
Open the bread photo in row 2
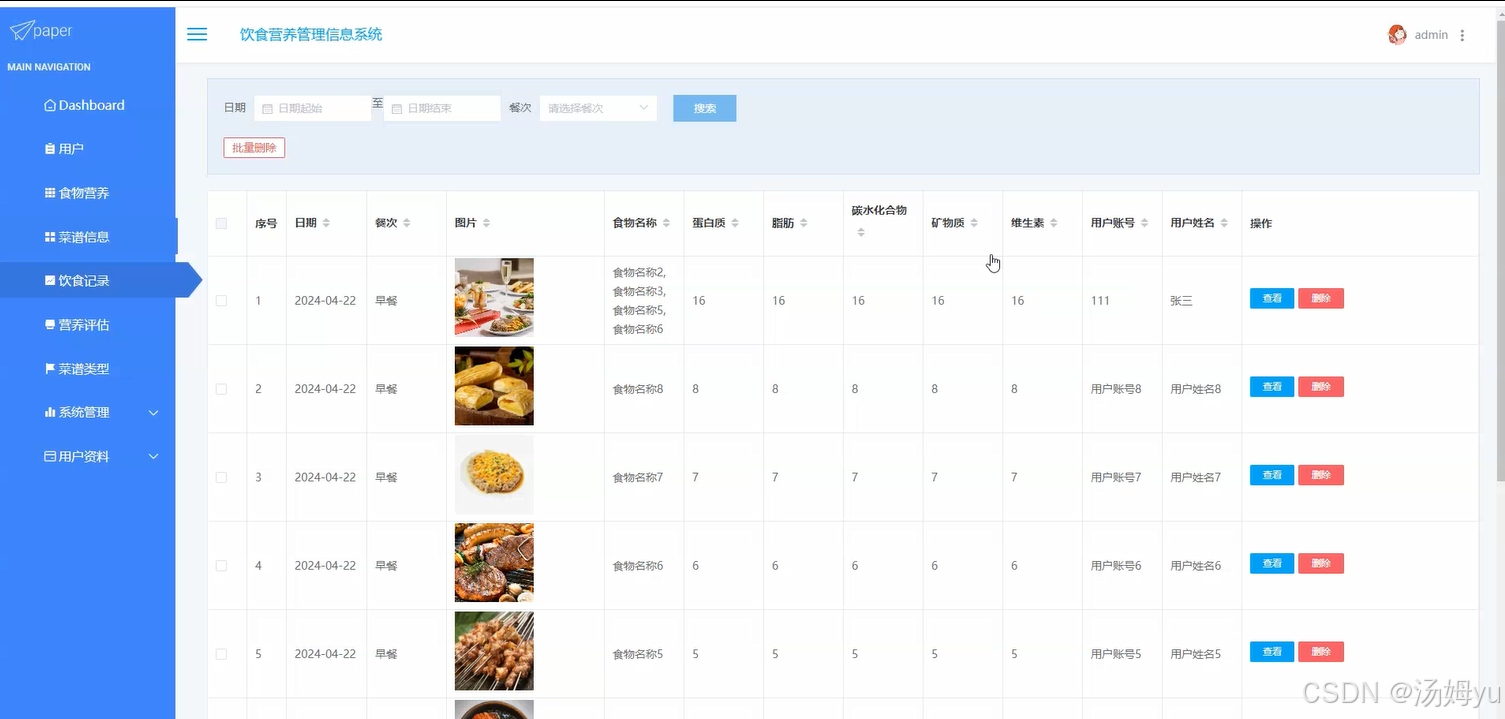(x=494, y=386)
